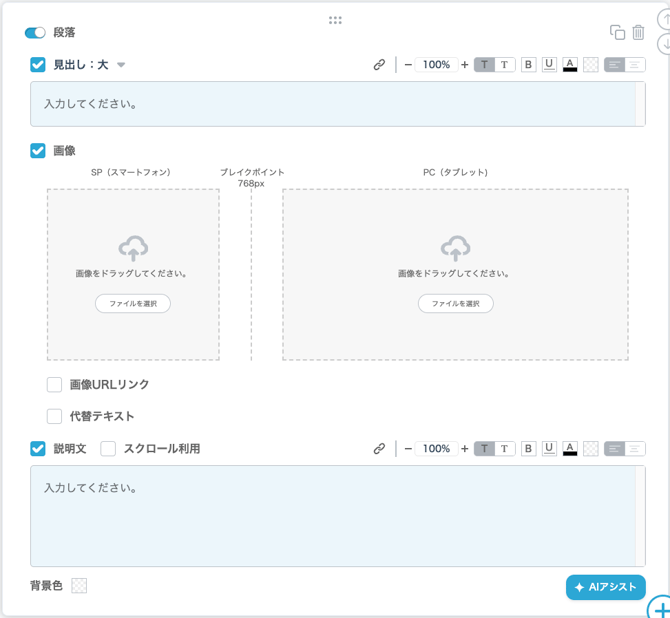This screenshot has width=670, height=618.
Task: Click the drag handle dots at top
Action: tap(335, 20)
